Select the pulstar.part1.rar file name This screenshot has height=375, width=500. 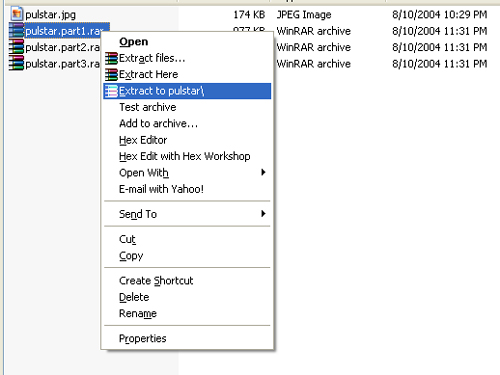click(x=64, y=31)
